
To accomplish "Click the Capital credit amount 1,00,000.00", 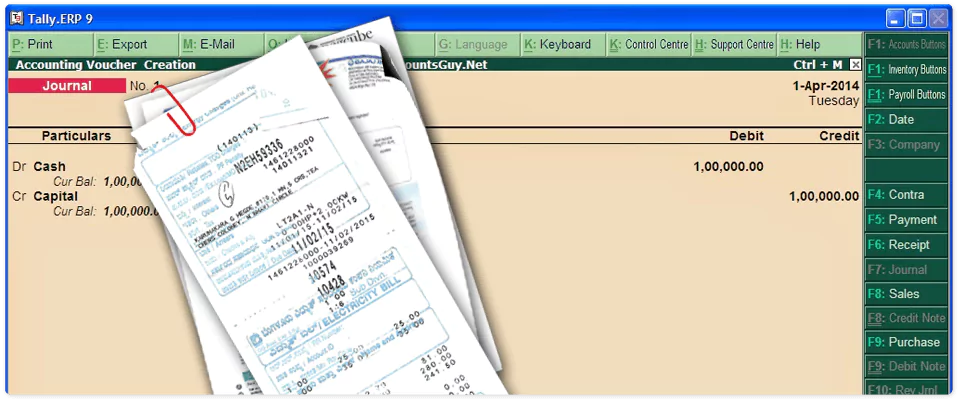I will (x=824, y=196).
